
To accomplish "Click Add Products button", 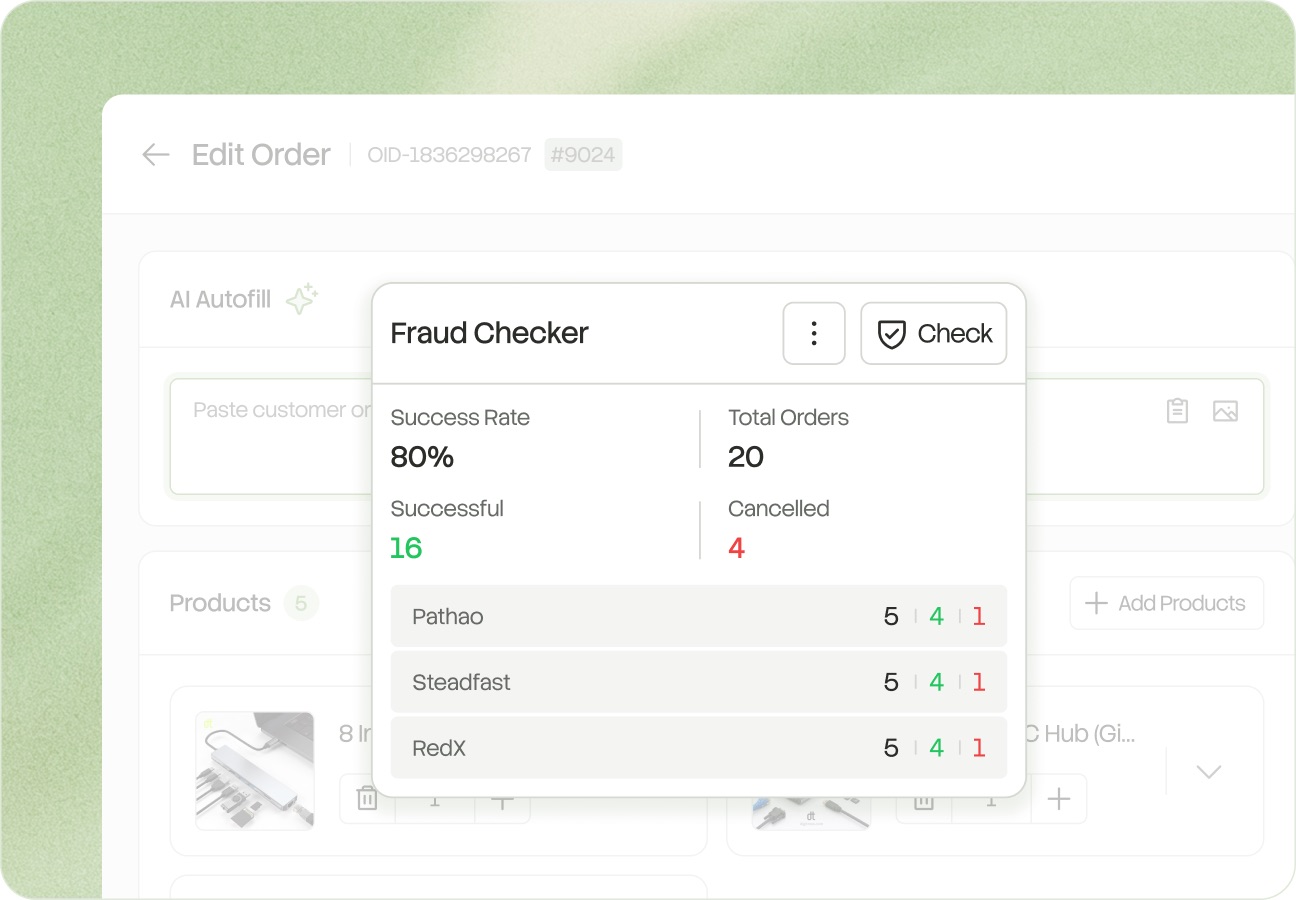I will click(1166, 603).
